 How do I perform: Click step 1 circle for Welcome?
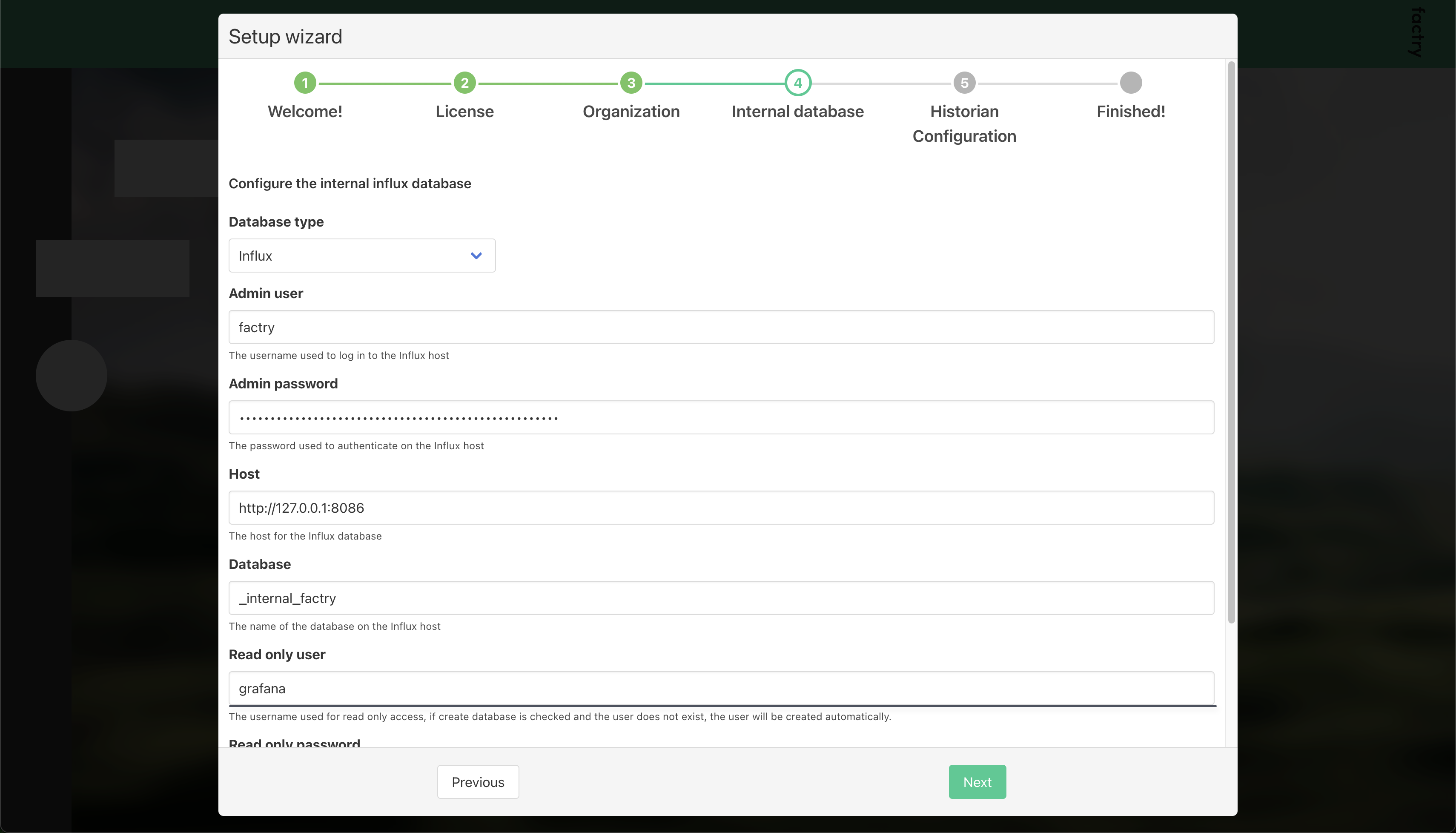click(x=305, y=83)
